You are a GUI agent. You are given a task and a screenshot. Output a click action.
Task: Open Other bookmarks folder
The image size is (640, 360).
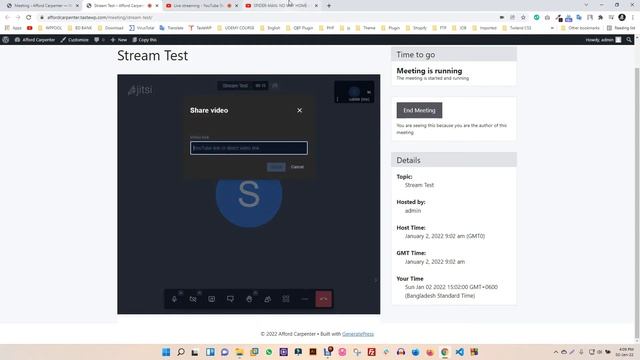580,28
